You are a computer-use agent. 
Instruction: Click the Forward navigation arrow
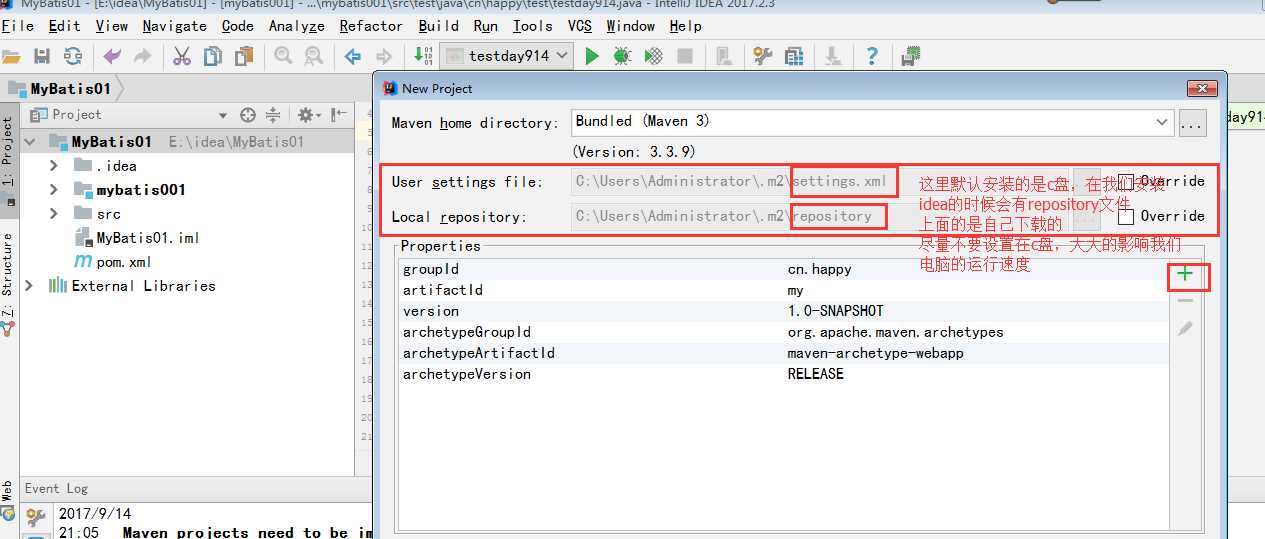382,56
